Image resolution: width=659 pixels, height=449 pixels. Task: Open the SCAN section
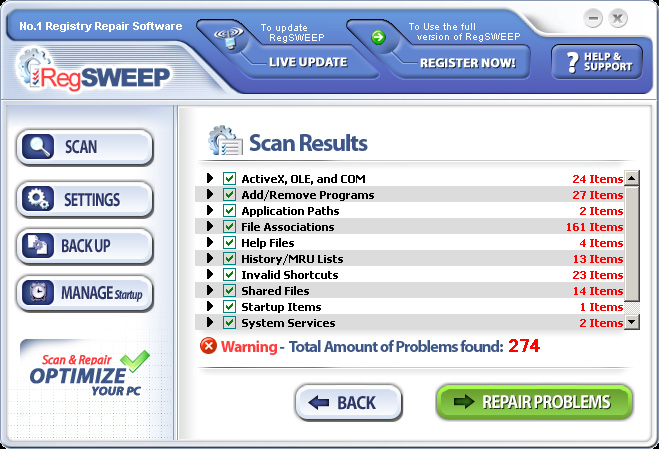coord(84,147)
